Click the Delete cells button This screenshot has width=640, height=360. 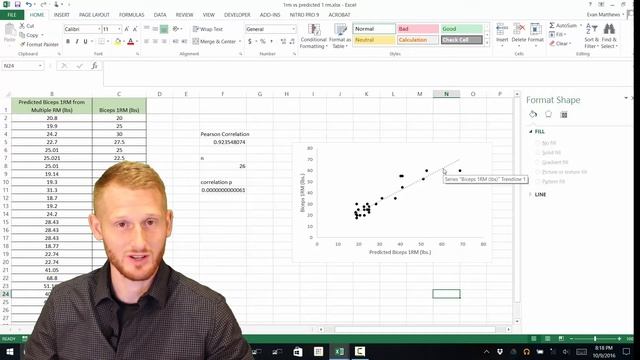[x=519, y=34]
